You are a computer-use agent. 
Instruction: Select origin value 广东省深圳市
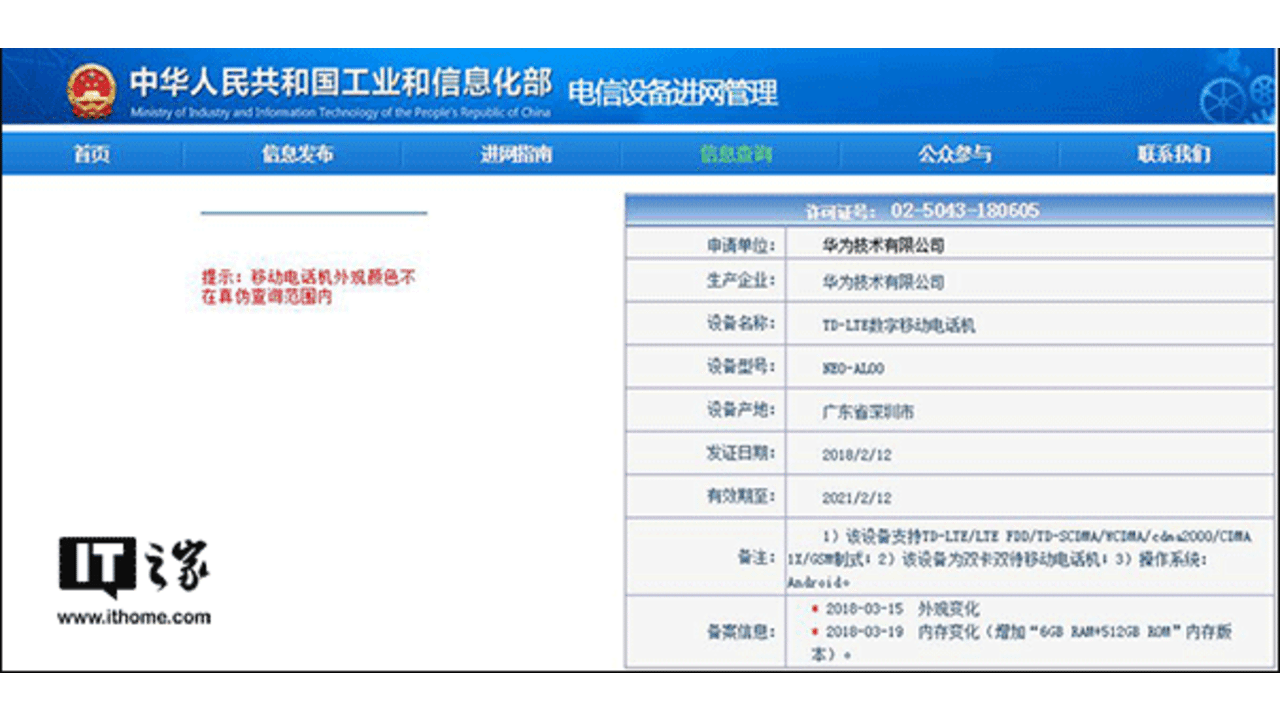[867, 411]
